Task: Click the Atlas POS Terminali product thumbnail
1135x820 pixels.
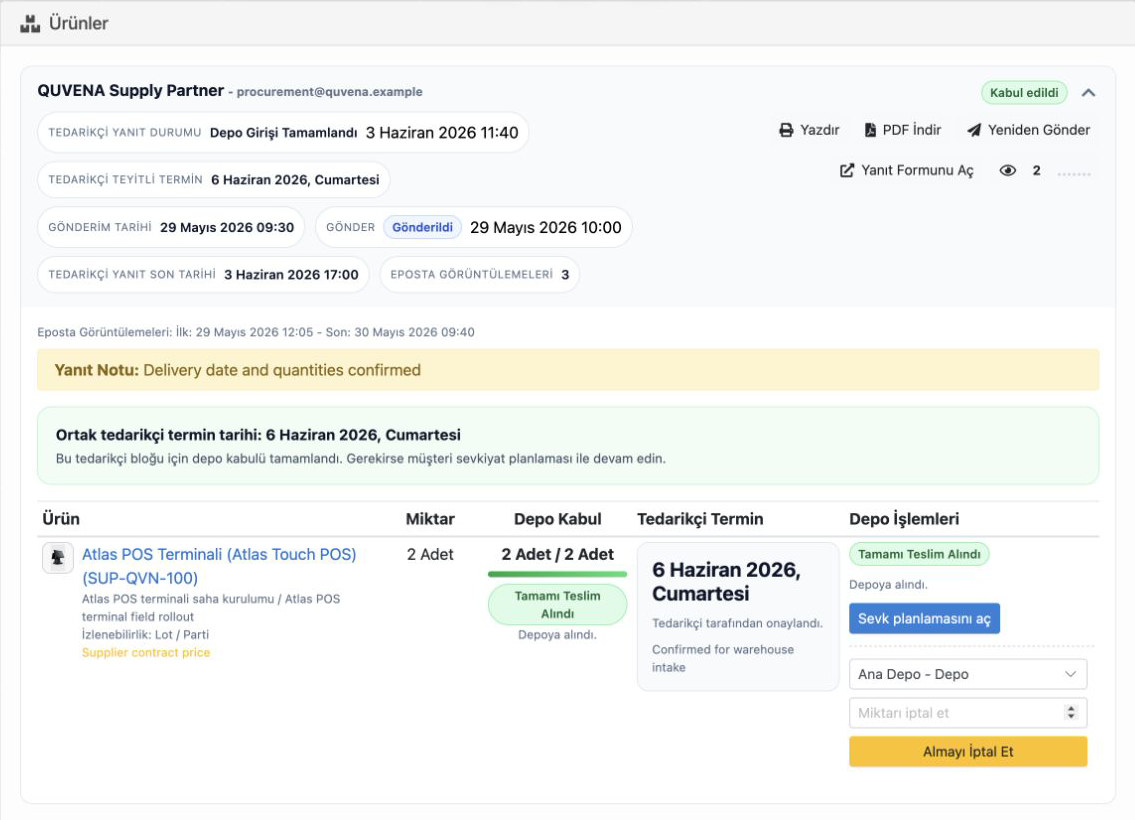Action: click(x=58, y=558)
